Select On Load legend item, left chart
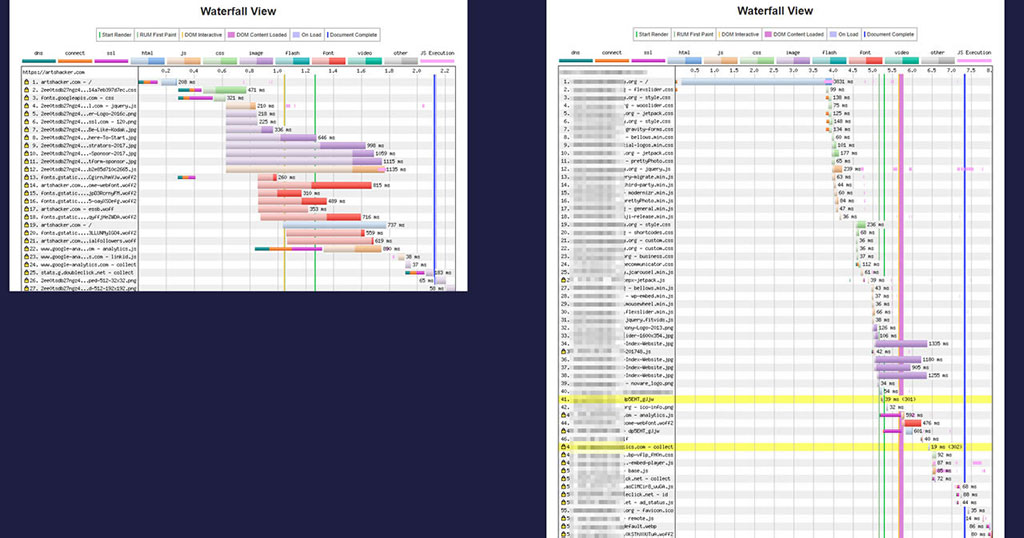1024x538 pixels. (x=307, y=35)
